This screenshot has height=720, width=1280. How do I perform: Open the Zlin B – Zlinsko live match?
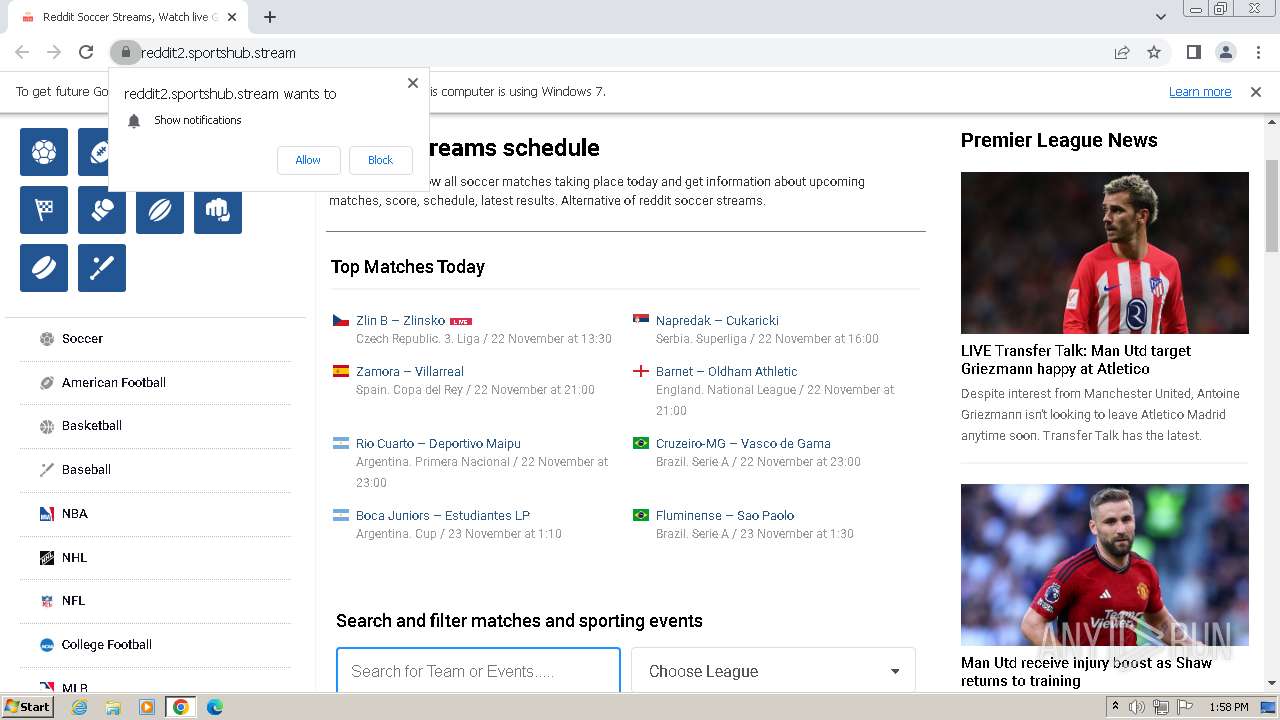coord(400,321)
